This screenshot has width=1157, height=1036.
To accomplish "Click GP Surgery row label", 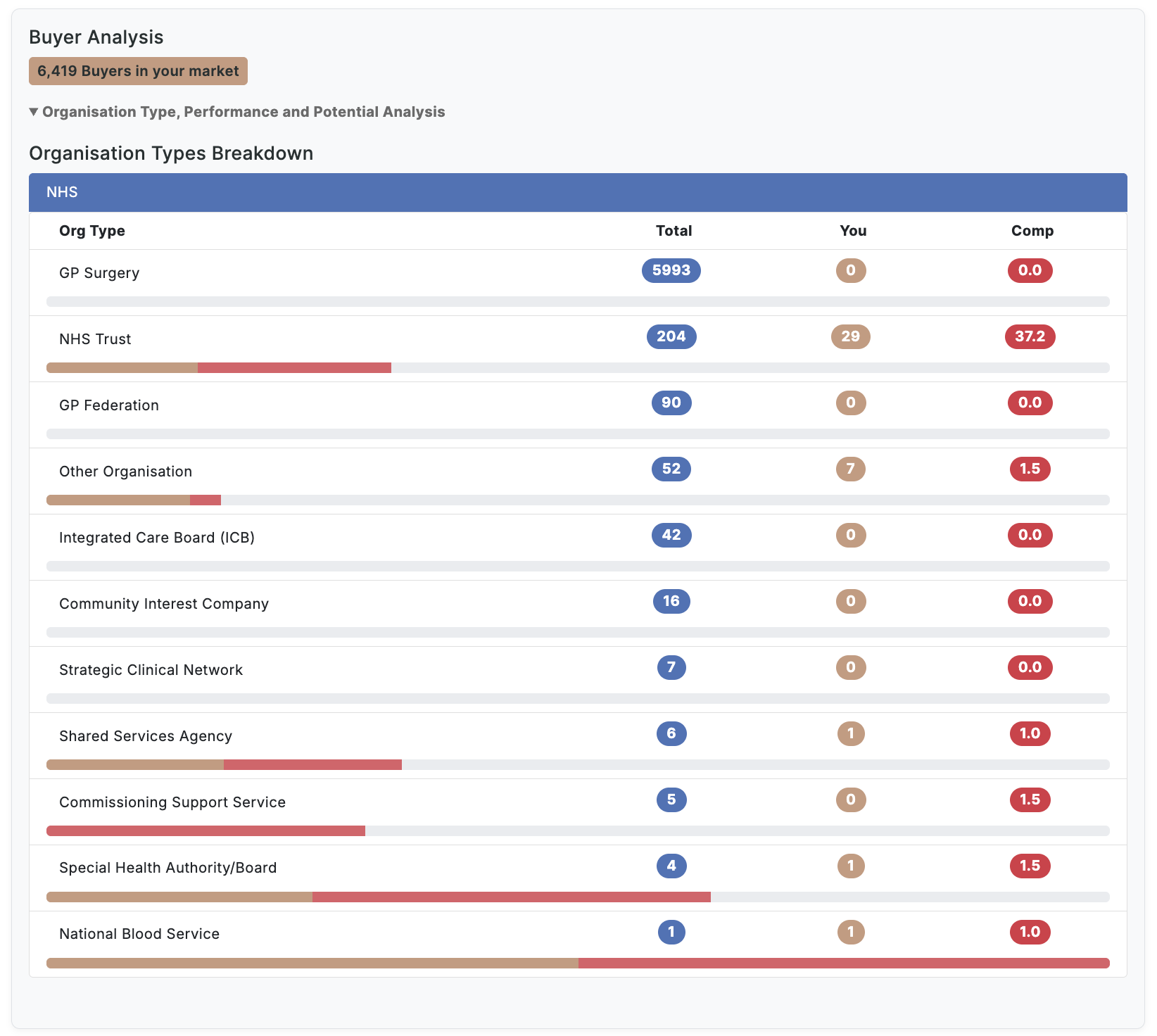I will 99,273.
